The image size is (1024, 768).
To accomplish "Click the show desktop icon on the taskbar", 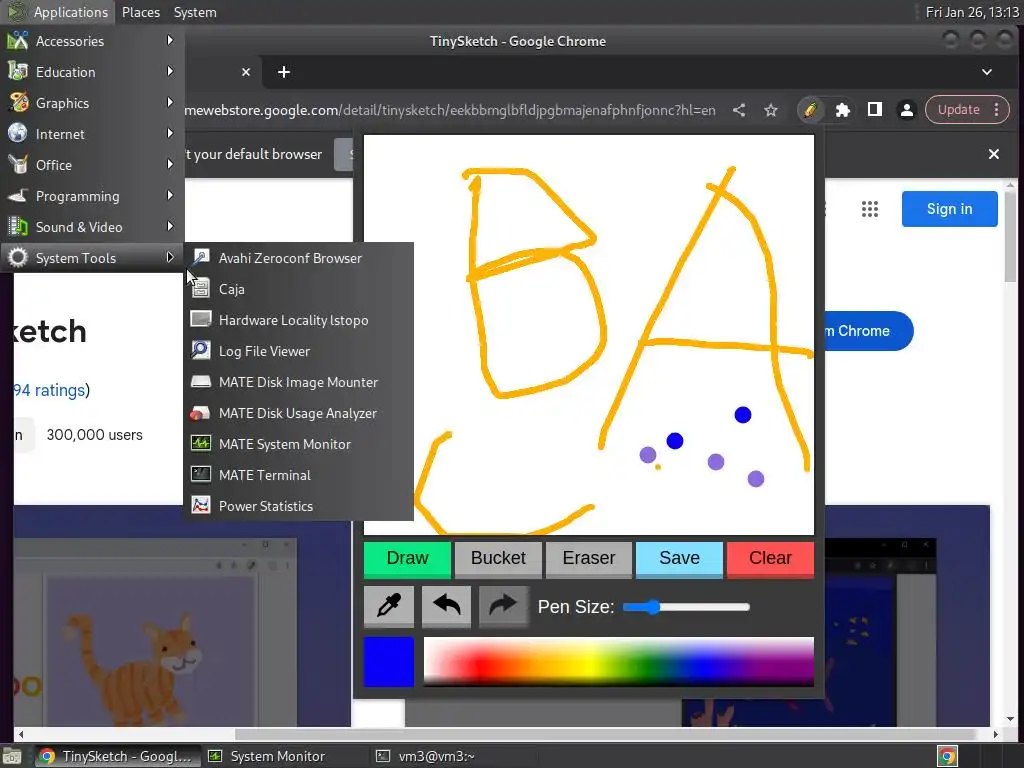I will click(x=12, y=756).
